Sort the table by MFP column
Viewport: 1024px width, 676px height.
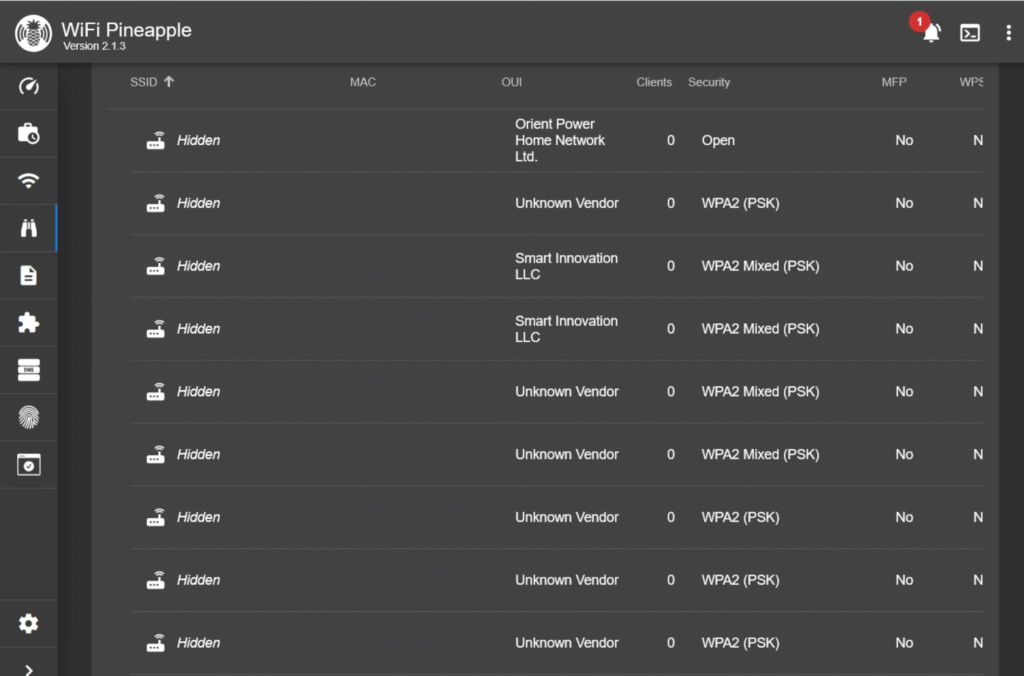(893, 82)
